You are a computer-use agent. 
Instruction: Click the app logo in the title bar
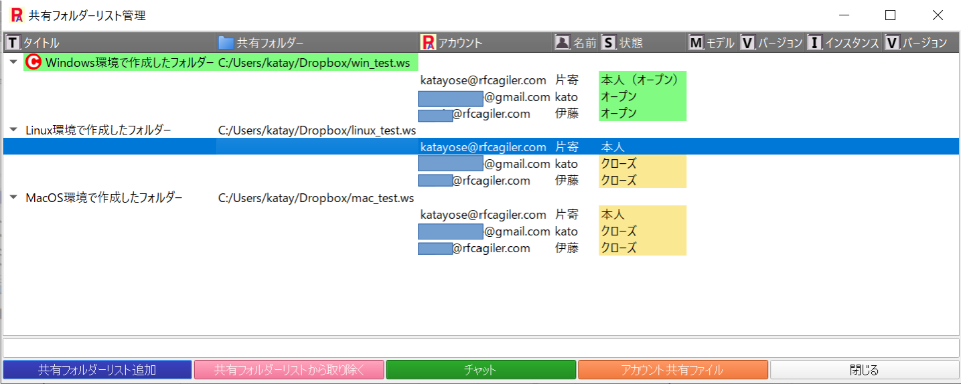[x=17, y=15]
